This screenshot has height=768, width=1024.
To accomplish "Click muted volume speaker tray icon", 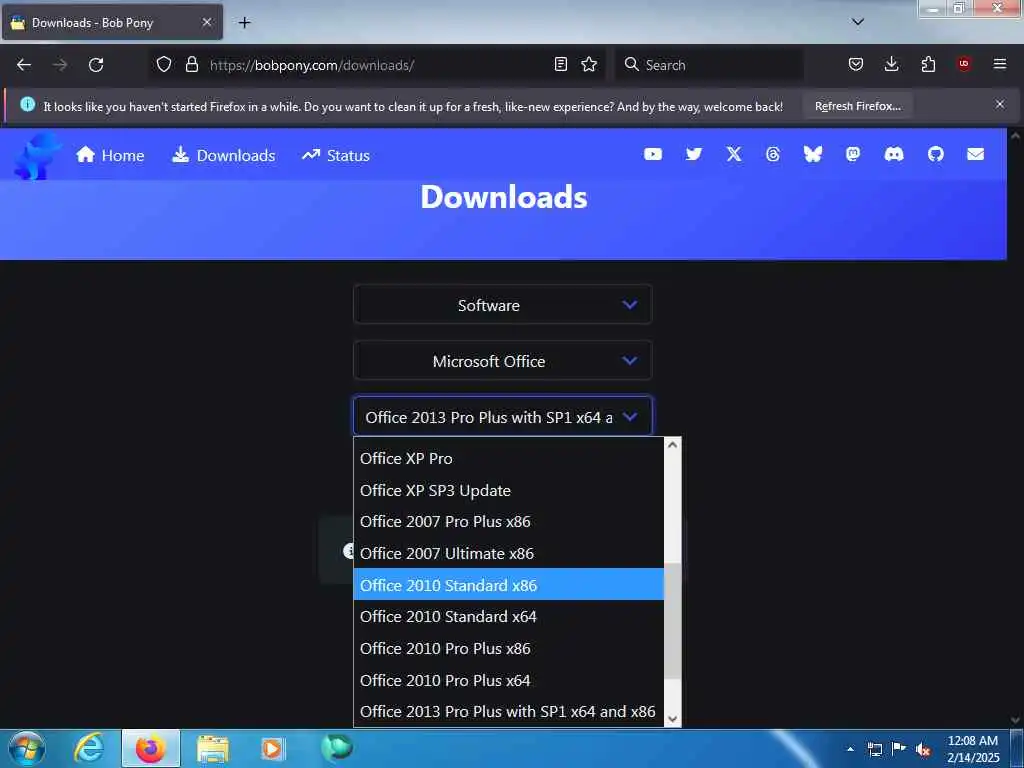I will click(923, 750).
